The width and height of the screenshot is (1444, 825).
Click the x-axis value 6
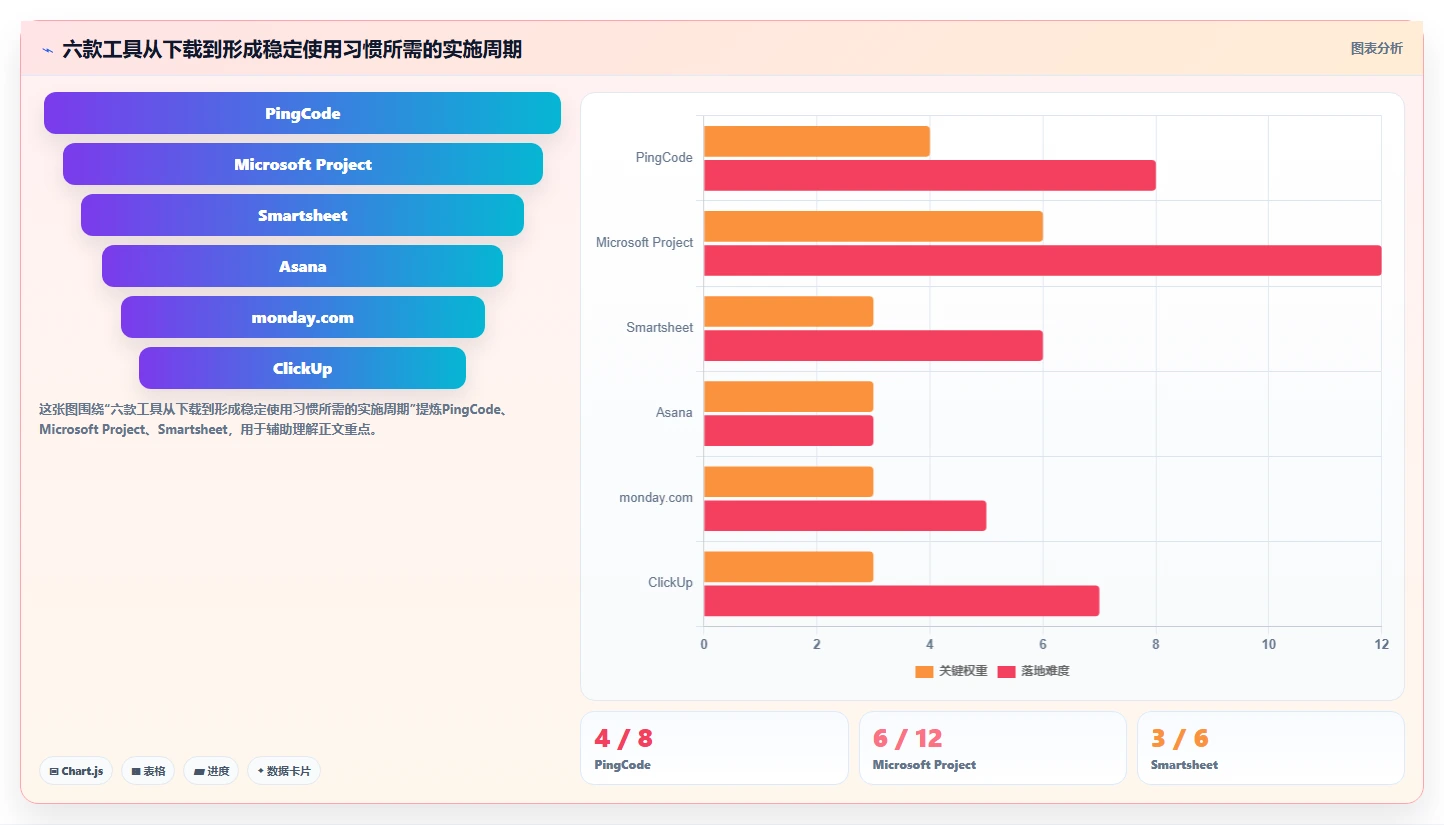[1043, 644]
